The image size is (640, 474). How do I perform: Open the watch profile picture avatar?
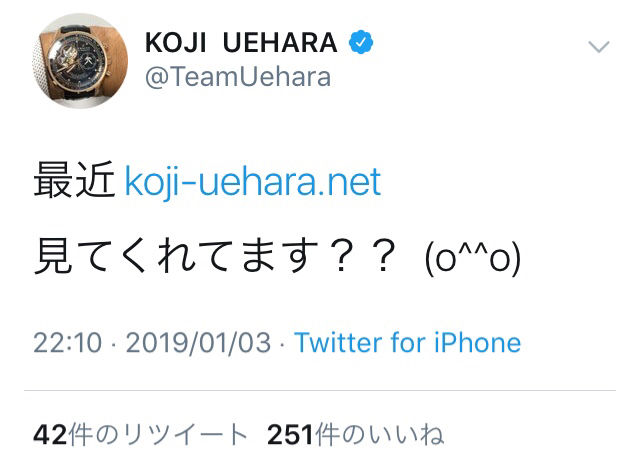click(x=84, y=62)
